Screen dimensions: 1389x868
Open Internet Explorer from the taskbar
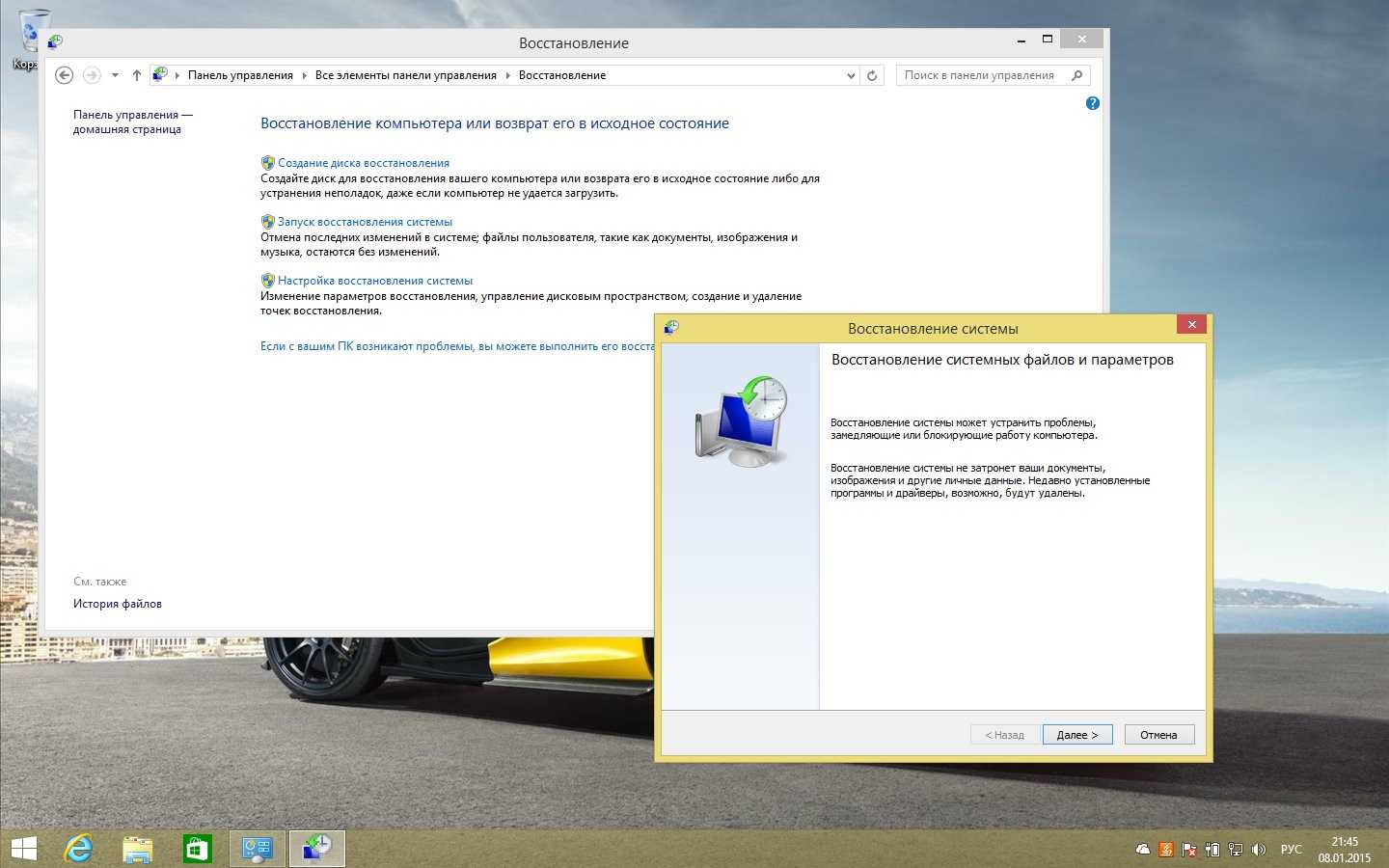[78, 849]
